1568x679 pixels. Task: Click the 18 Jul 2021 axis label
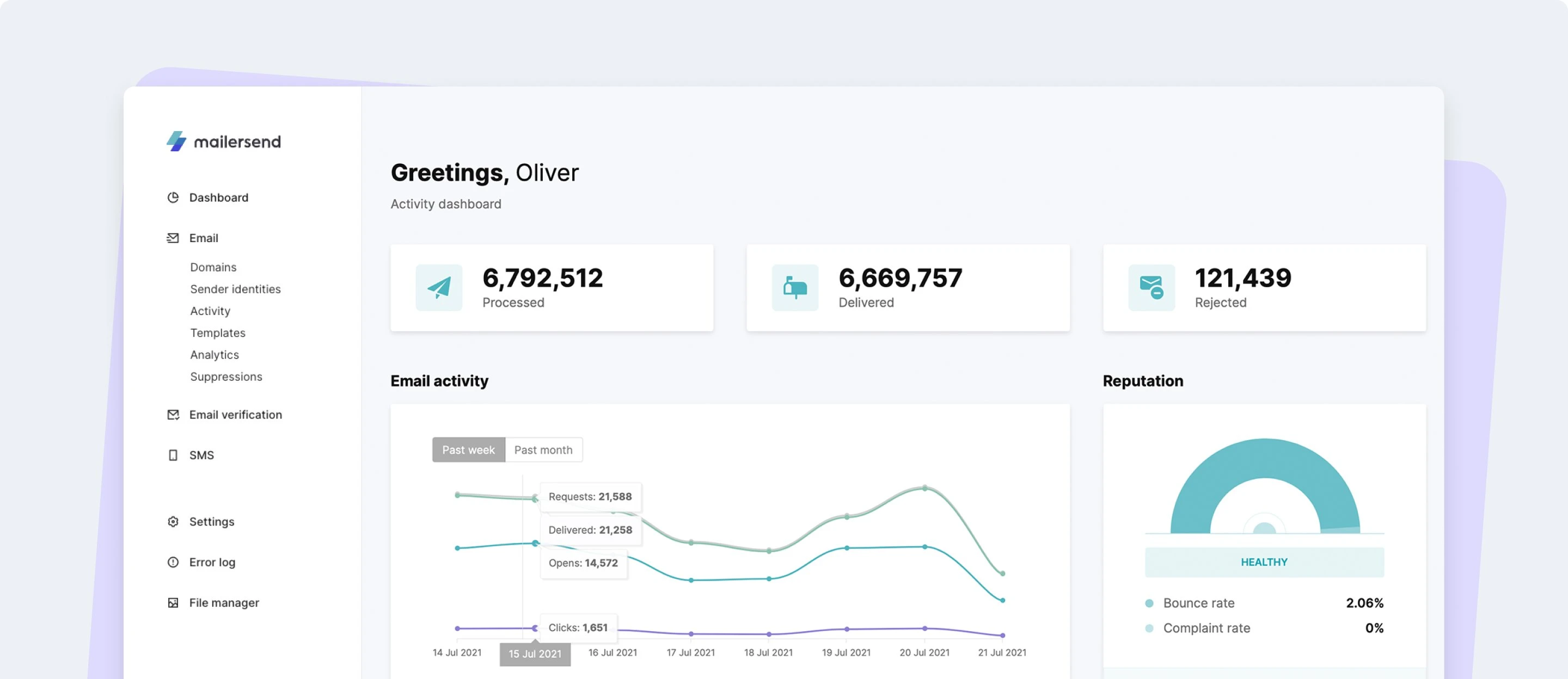[x=768, y=652]
